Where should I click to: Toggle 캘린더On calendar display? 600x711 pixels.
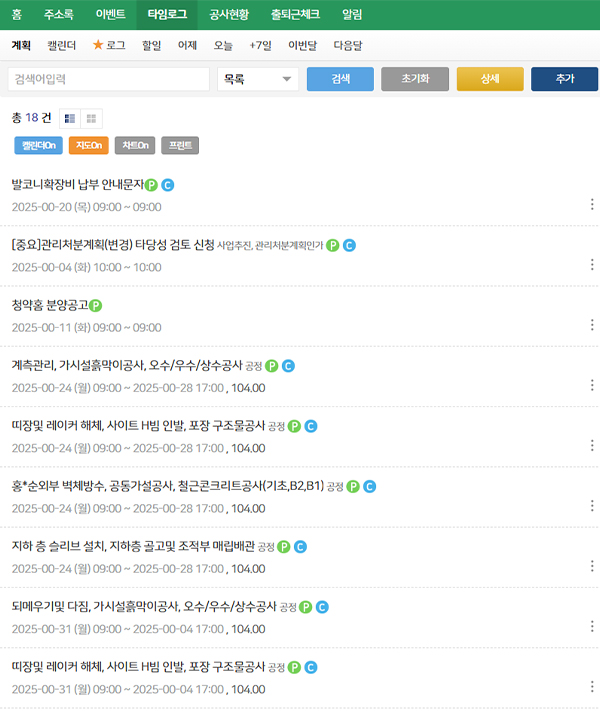click(39, 146)
